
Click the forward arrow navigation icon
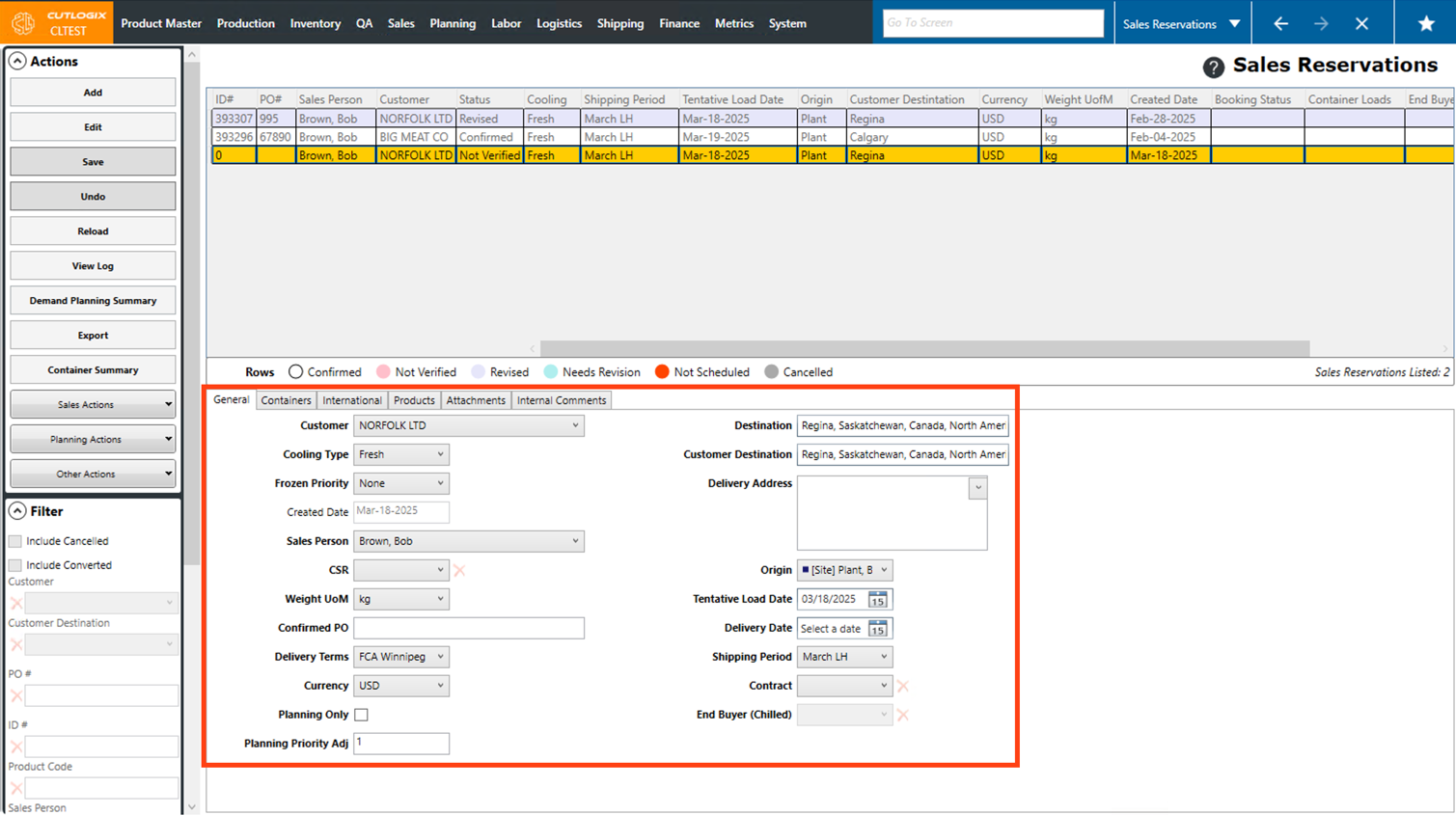click(1321, 23)
